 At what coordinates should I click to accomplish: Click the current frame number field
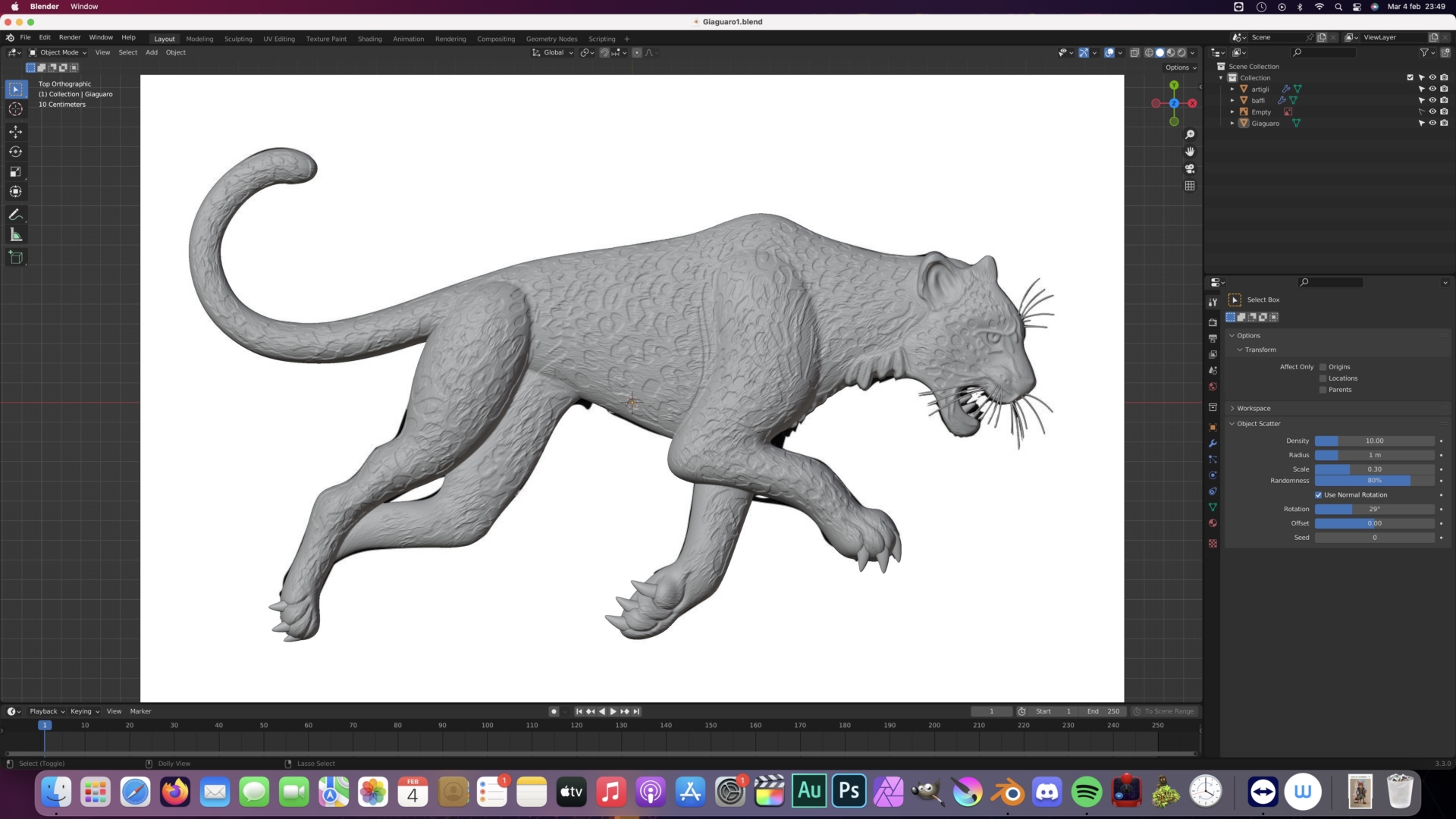coord(991,711)
